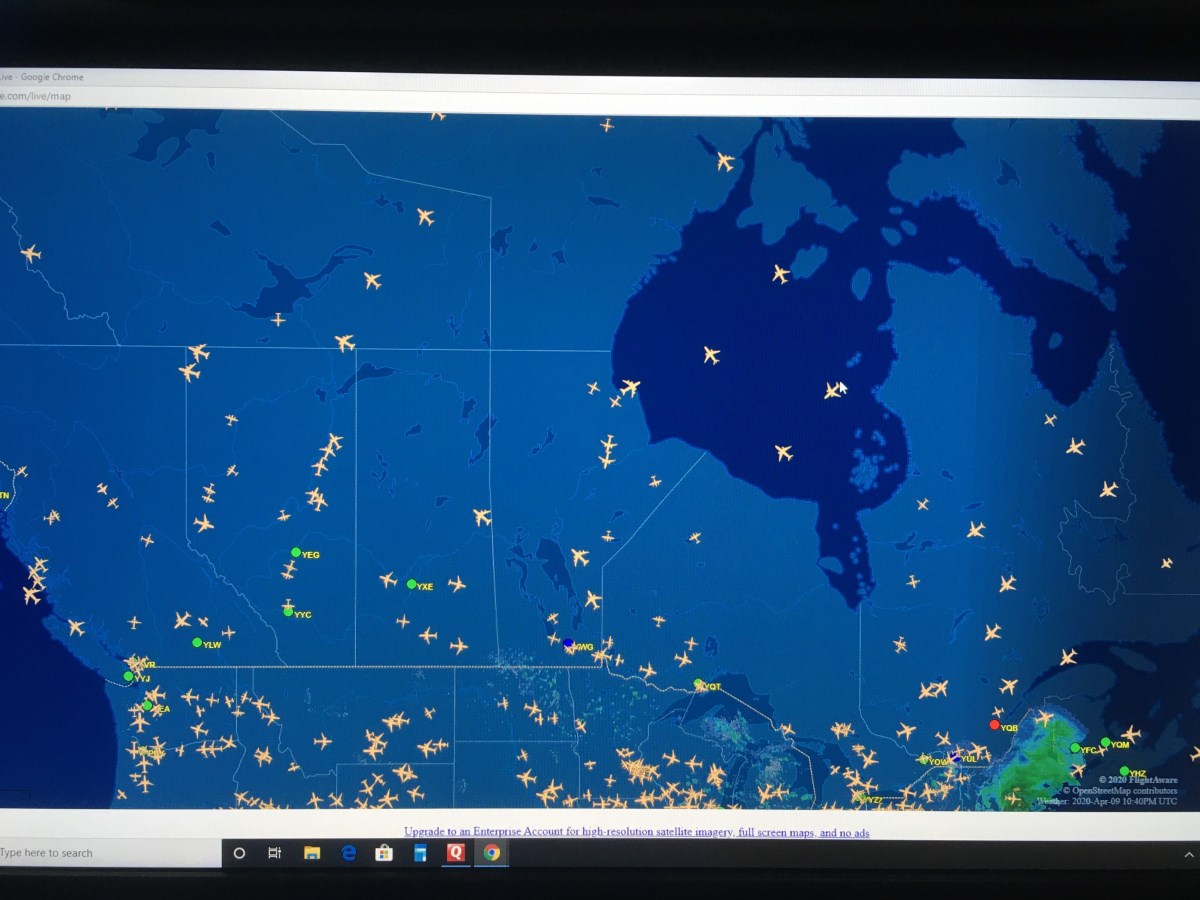Click the OpenStreetMap contributors attribution link
Viewport: 1200px width, 900px height.
coord(1124,790)
